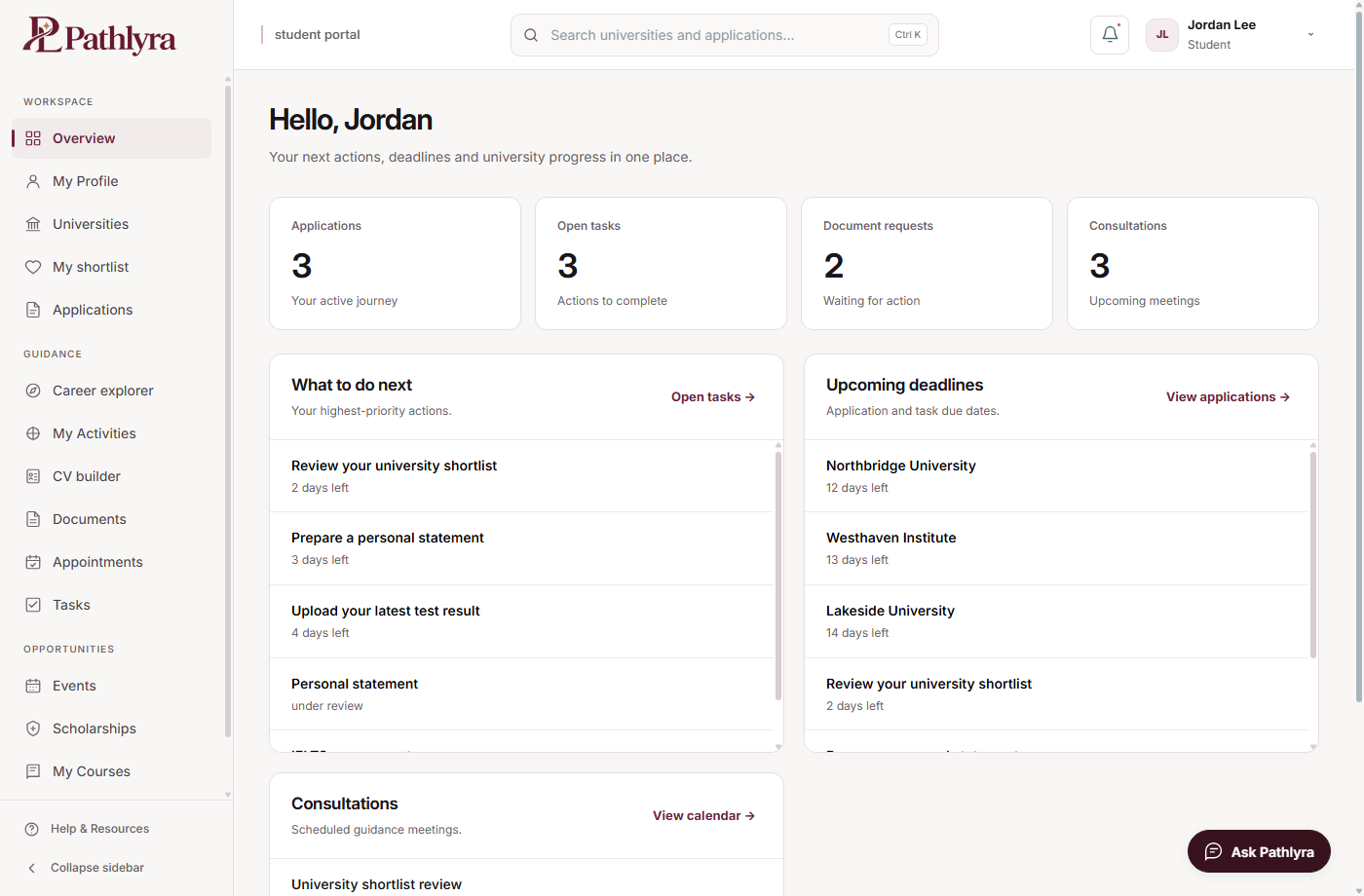
Task: Click the My Courses icon
Action: click(x=33, y=771)
